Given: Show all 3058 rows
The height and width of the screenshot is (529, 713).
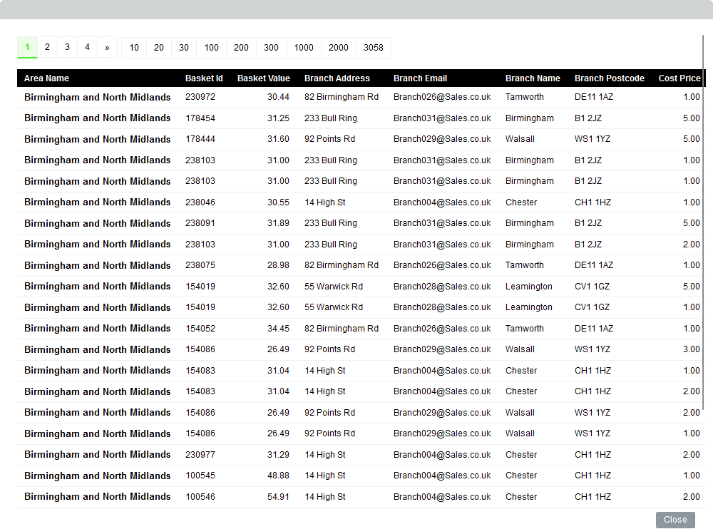Looking at the screenshot, I should click(x=373, y=47).
